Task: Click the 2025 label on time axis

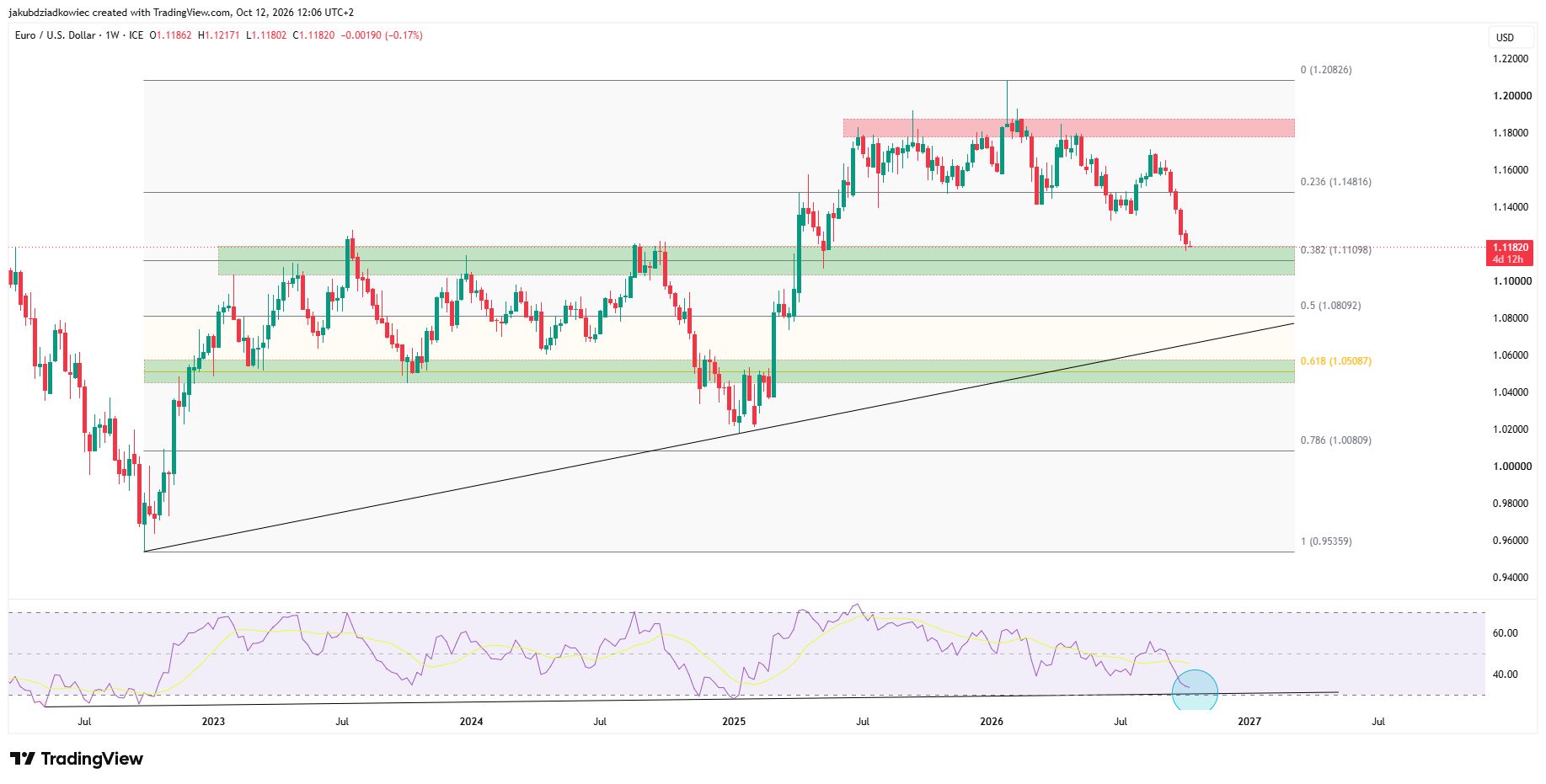Action: (734, 722)
